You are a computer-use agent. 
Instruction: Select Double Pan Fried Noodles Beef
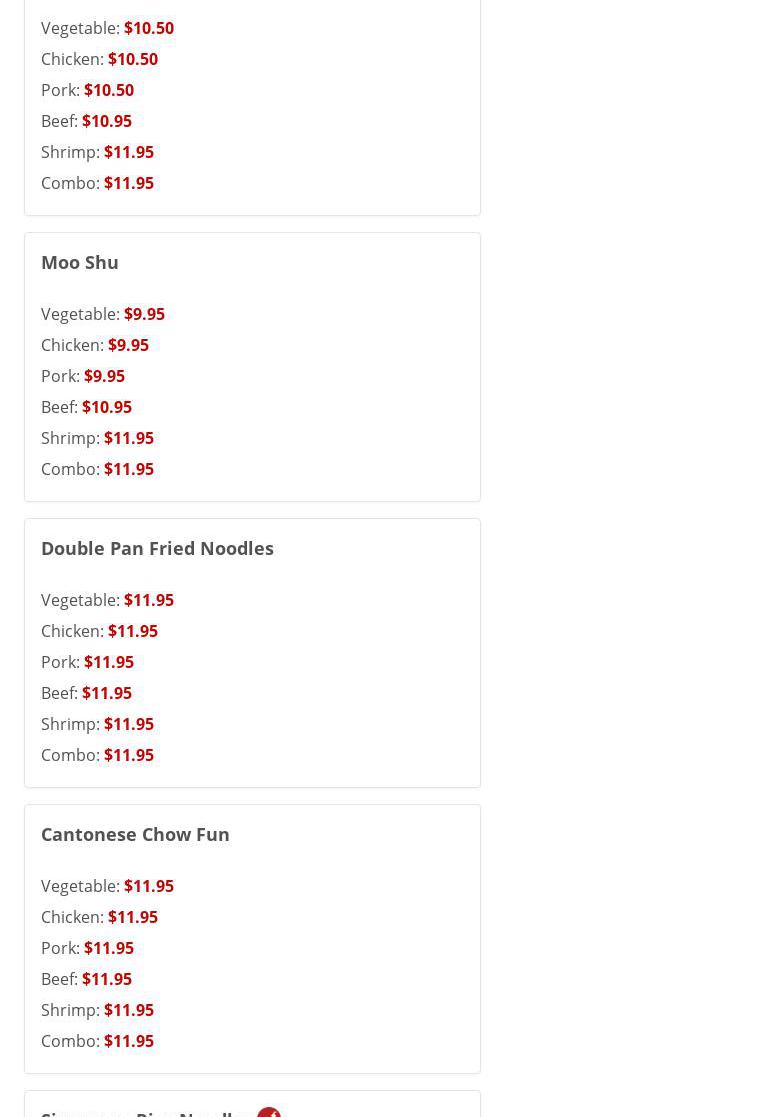tap(86, 693)
